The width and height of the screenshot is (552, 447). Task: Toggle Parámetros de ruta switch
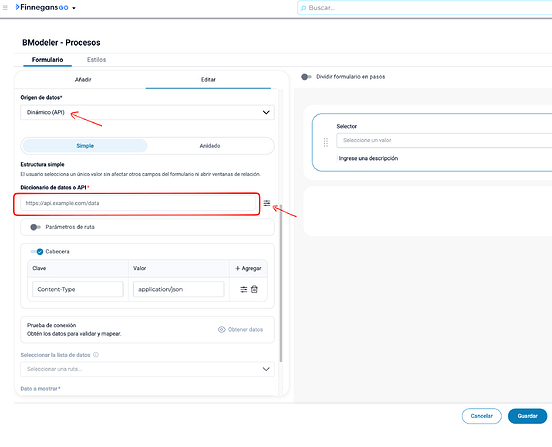tap(36, 227)
